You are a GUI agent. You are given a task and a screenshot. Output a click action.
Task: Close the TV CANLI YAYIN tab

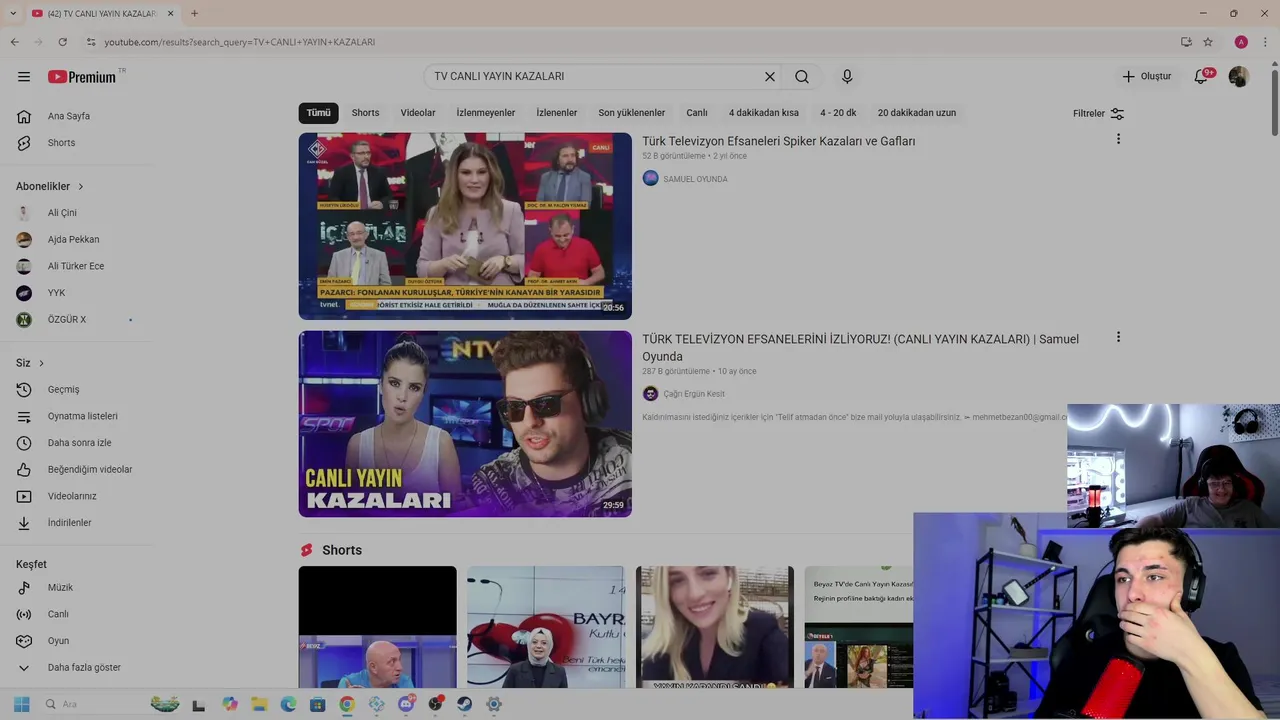tap(170, 13)
